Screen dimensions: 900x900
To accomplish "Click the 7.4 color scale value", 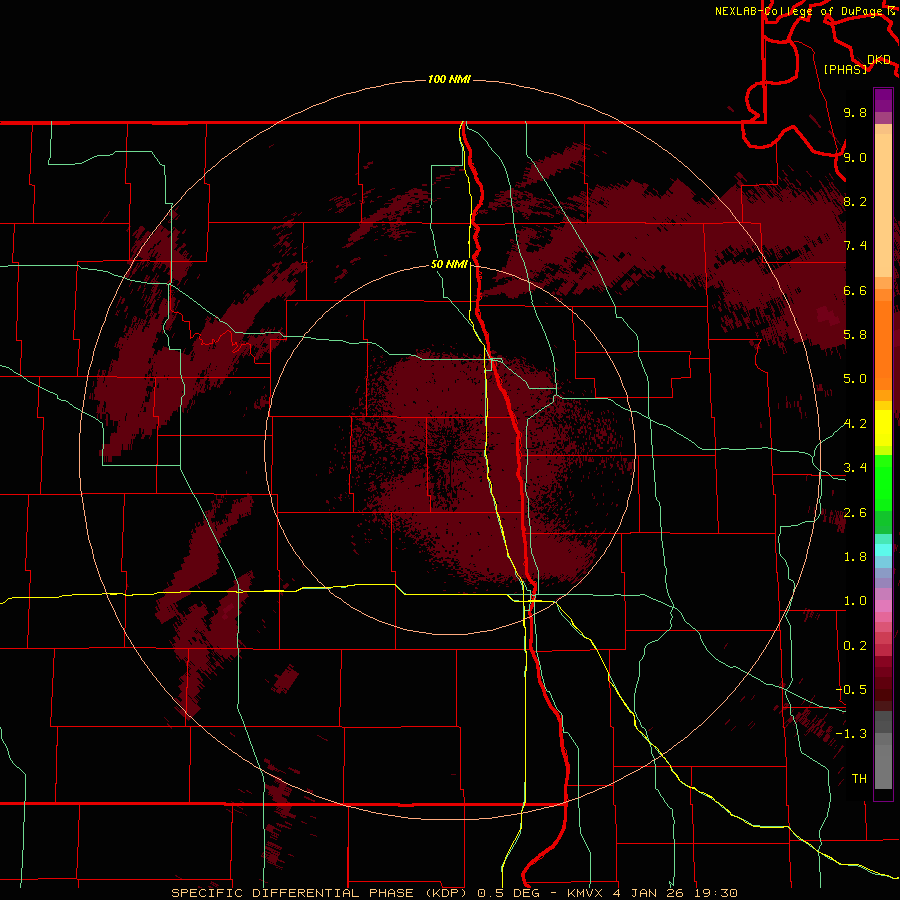I will [855, 246].
